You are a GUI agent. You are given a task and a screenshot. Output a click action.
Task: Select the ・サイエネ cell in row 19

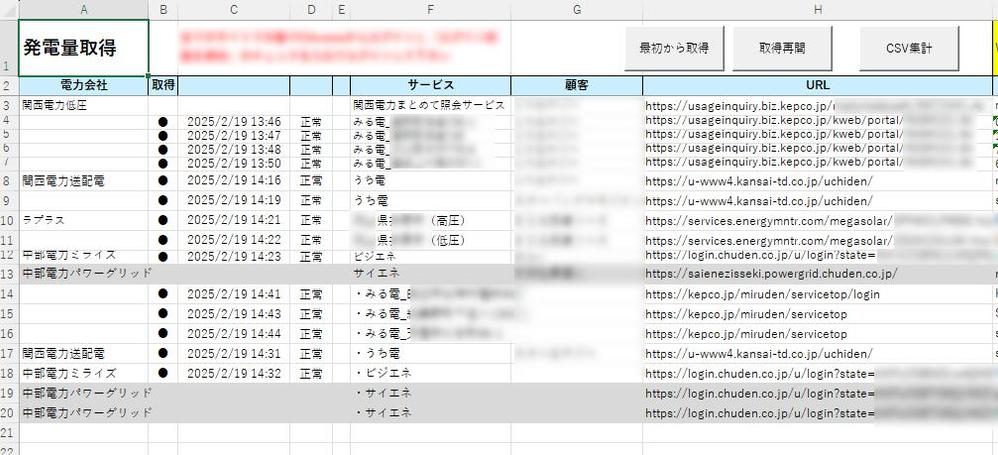click(430, 393)
